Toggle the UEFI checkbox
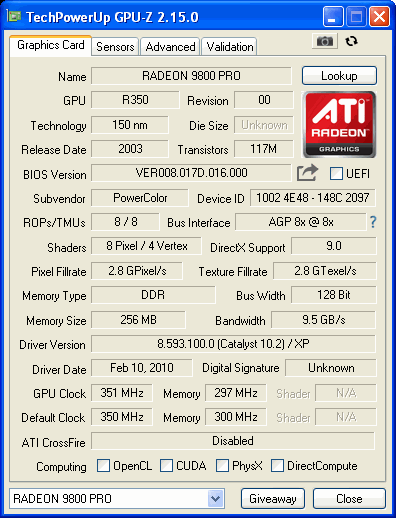 click(336, 174)
